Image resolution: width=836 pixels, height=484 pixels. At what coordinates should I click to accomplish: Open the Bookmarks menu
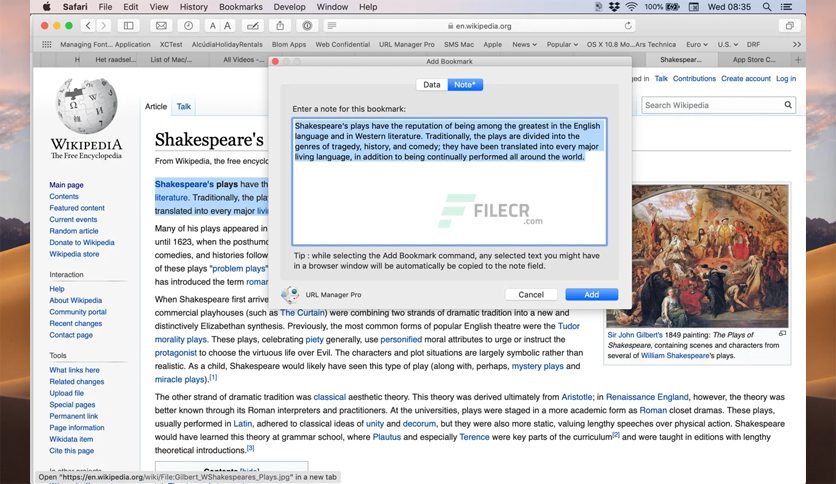pyautogui.click(x=240, y=7)
